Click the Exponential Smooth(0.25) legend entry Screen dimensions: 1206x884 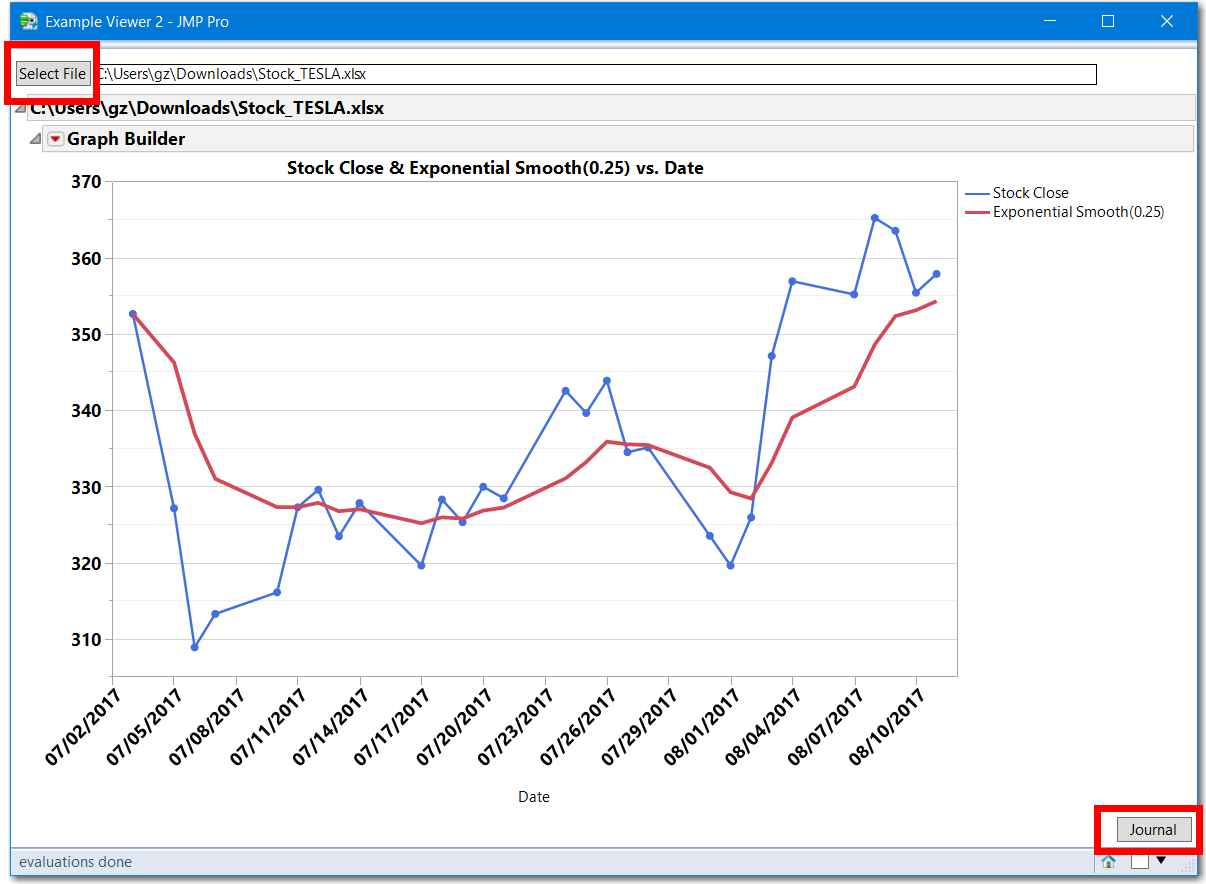(1065, 212)
